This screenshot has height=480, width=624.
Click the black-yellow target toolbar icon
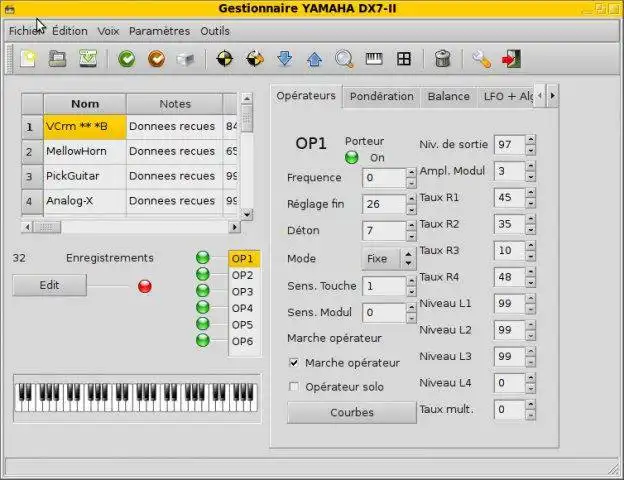(x=225, y=59)
